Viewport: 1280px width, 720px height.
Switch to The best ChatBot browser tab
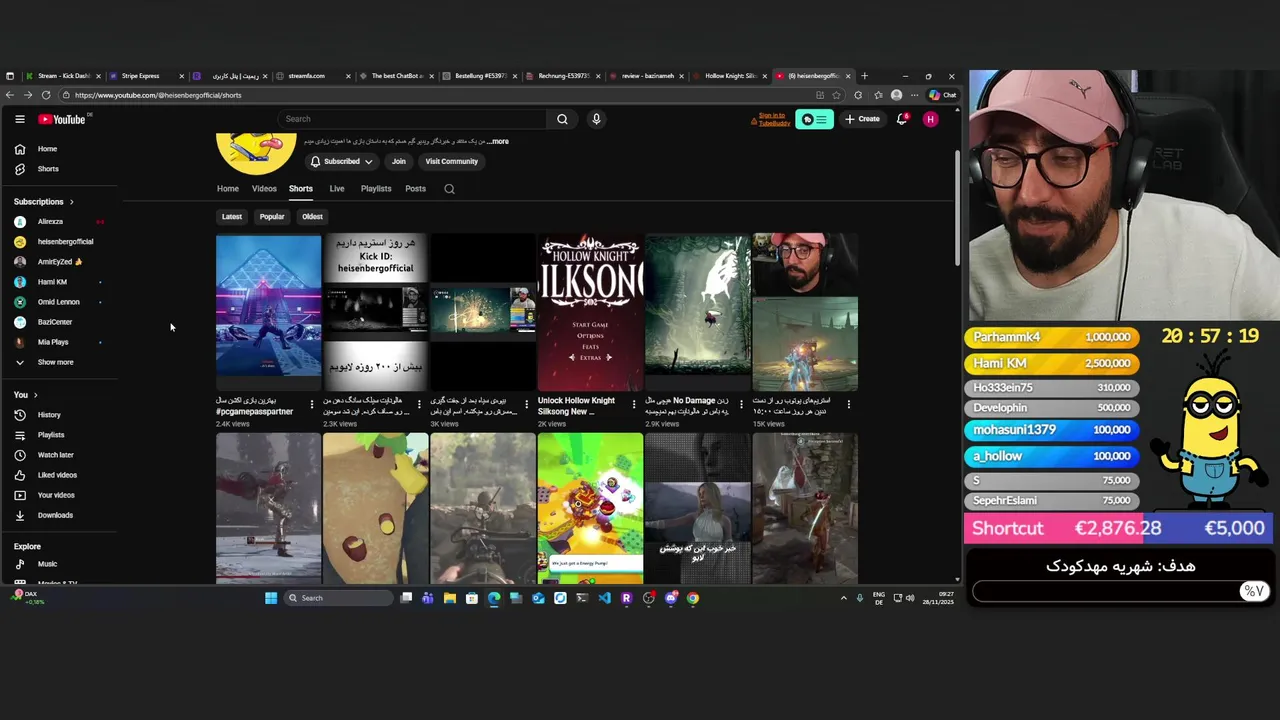point(397,76)
